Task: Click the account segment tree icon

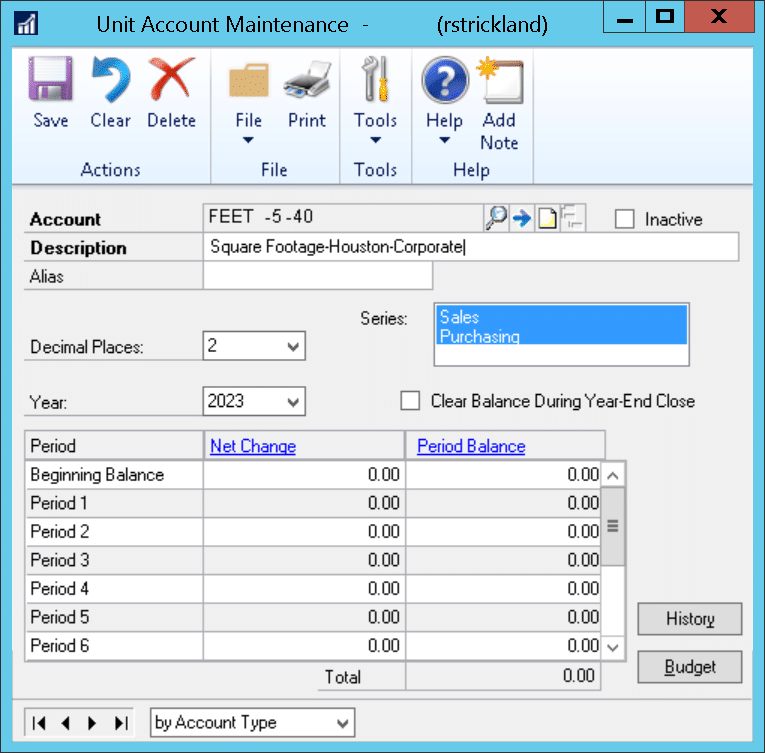Action: [x=573, y=218]
